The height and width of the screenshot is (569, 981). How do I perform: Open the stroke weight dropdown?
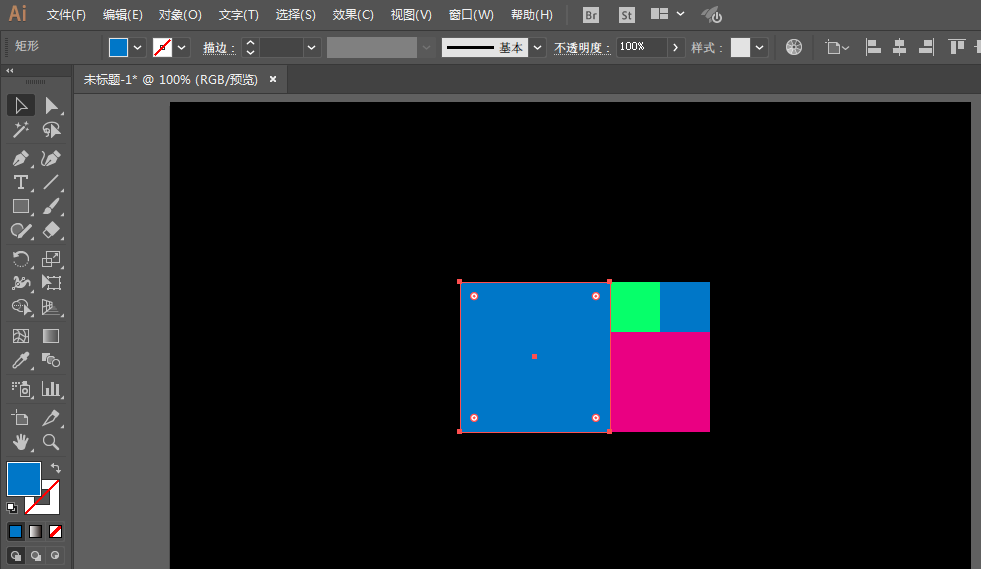click(x=312, y=47)
